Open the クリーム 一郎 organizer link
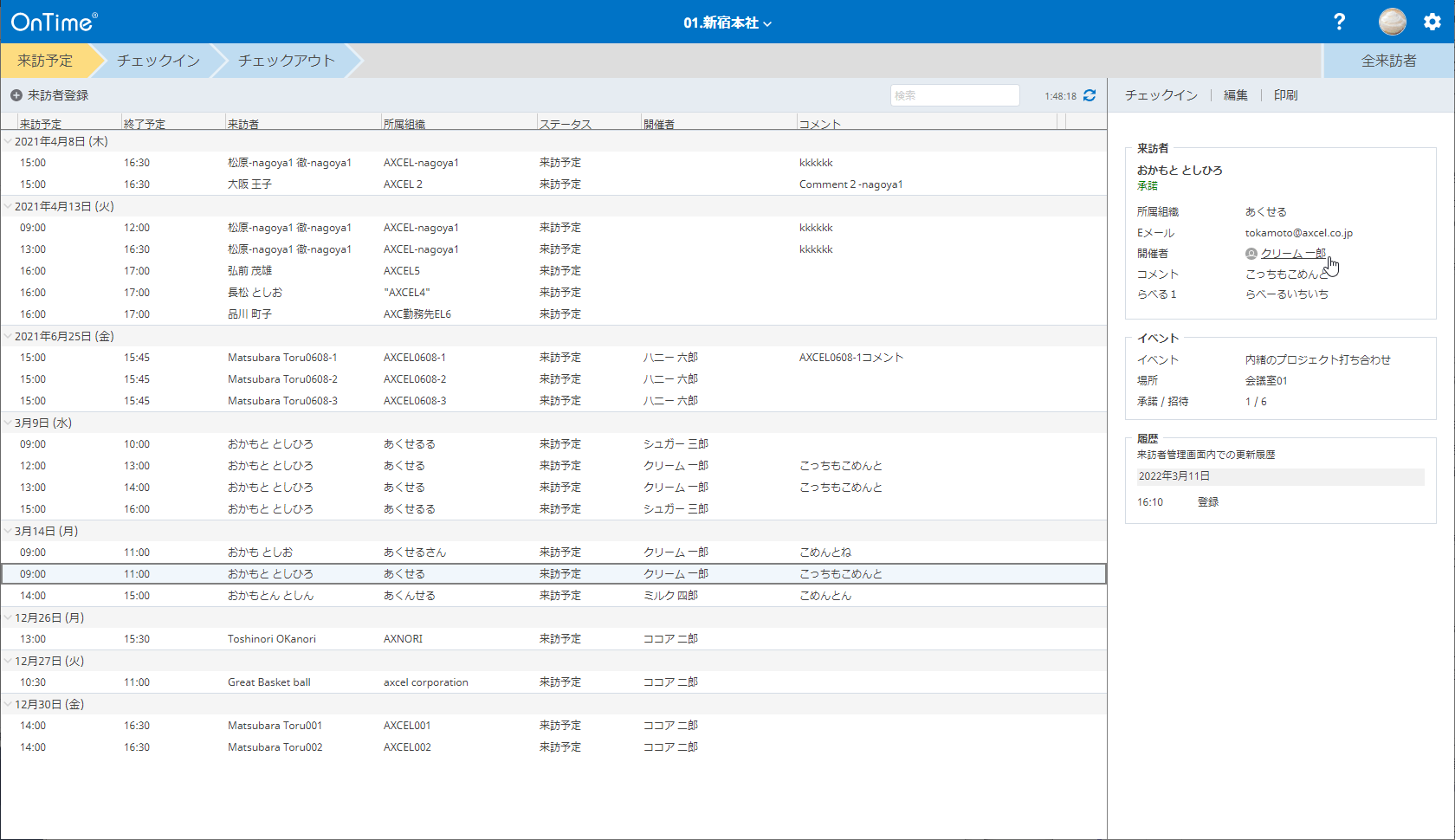Screen dimensions: 1455x840 1293,254
